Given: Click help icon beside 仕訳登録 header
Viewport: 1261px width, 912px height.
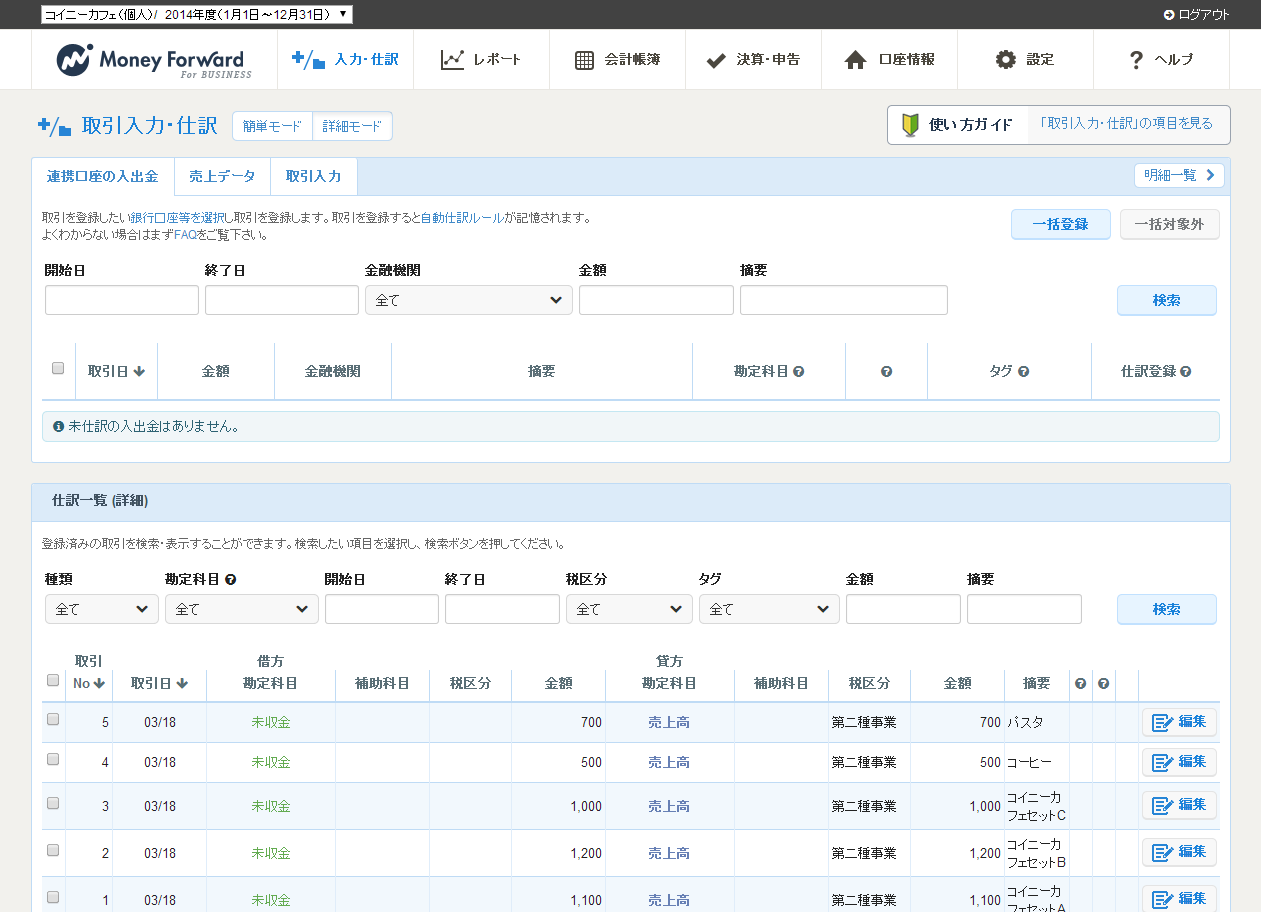Looking at the screenshot, I should point(1185,371).
